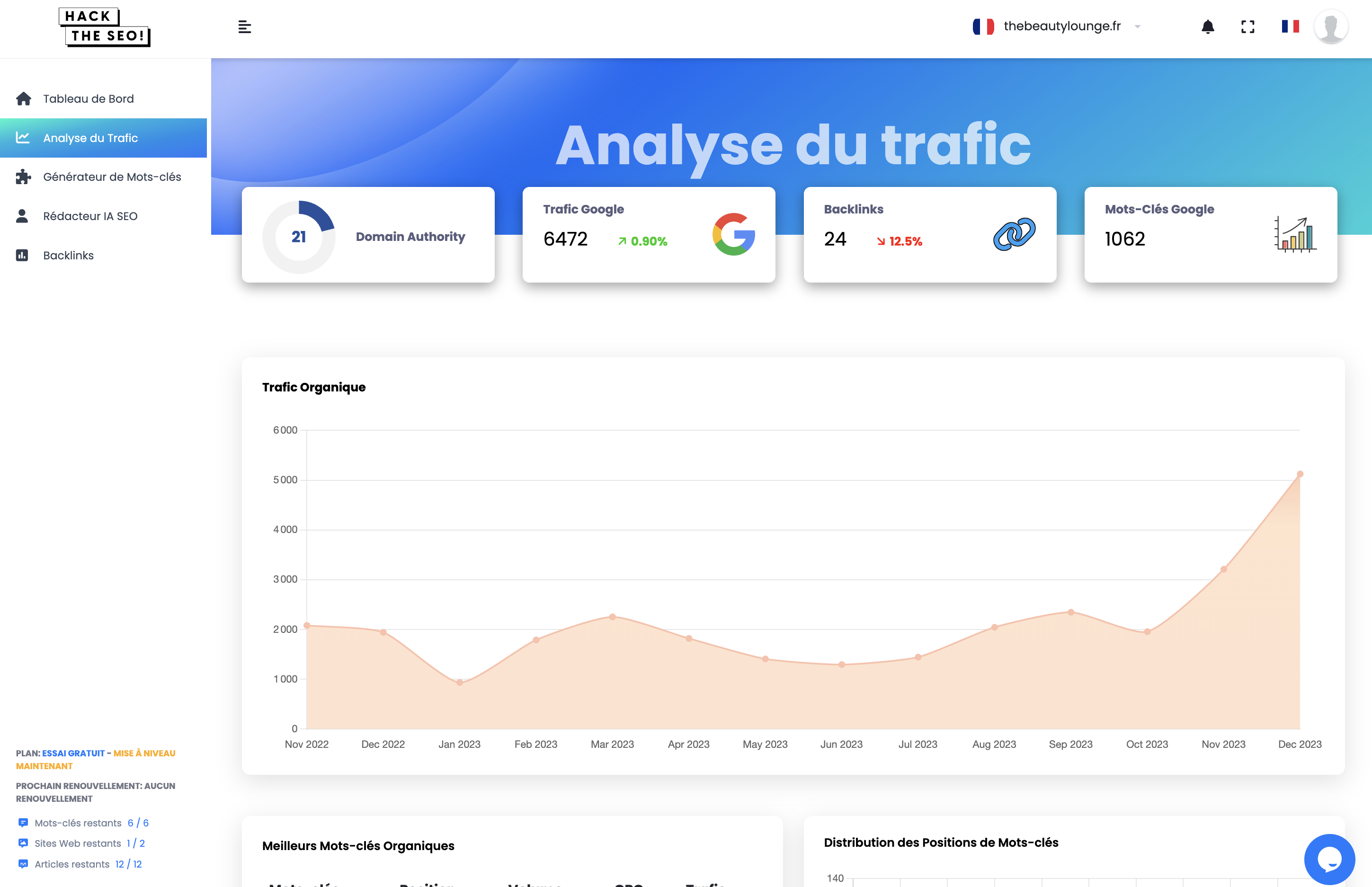Click the Trafic Organique heading

coord(314,387)
